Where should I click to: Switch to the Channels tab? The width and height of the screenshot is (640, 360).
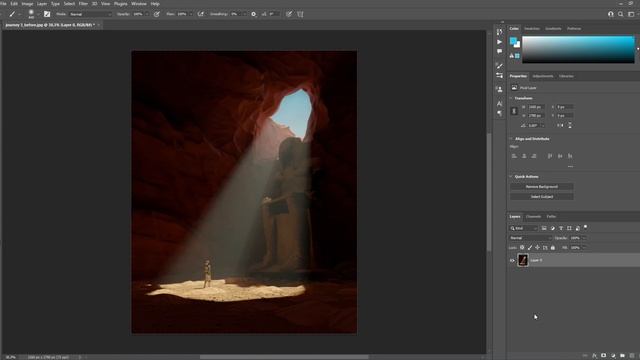533,217
